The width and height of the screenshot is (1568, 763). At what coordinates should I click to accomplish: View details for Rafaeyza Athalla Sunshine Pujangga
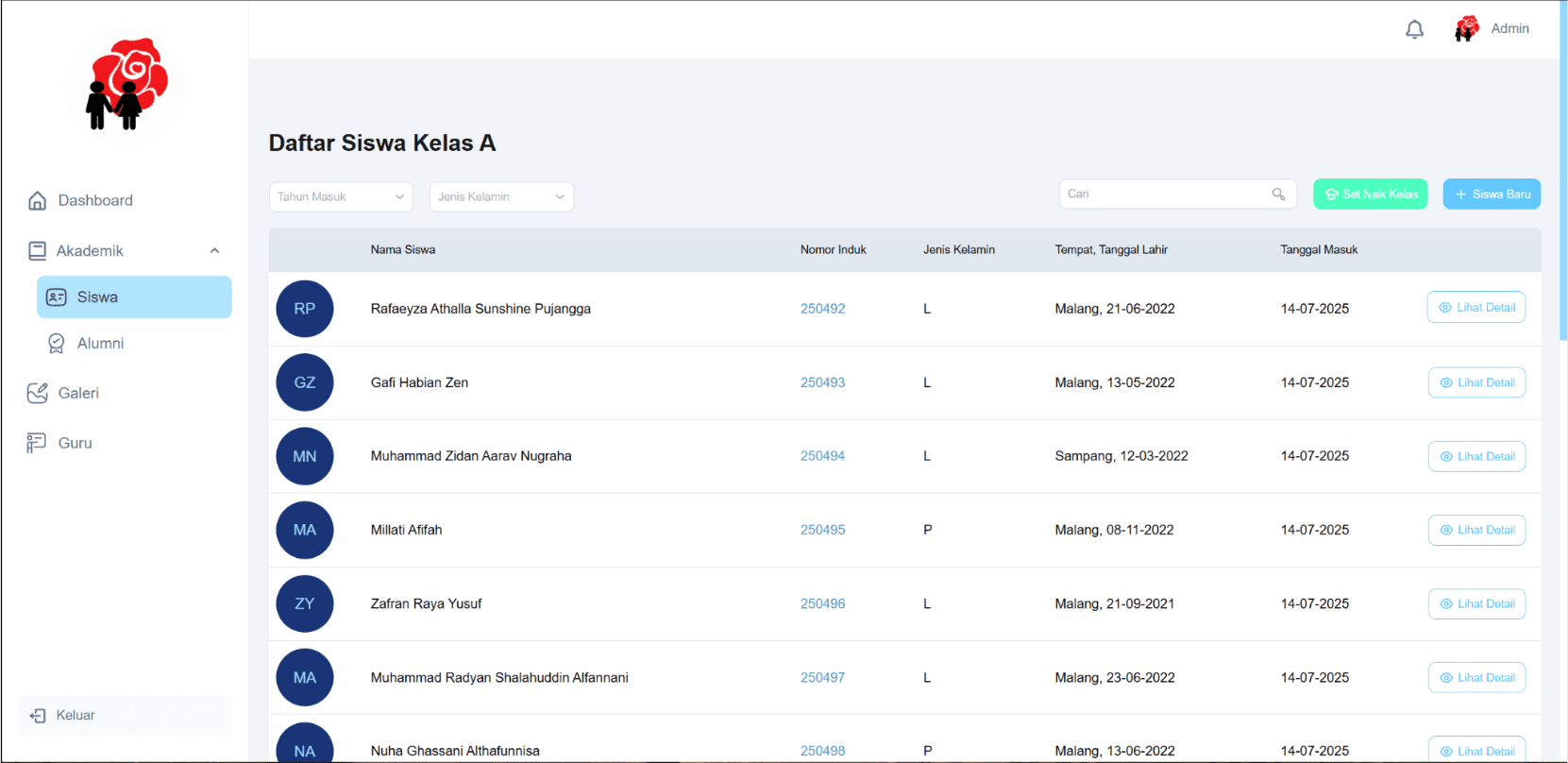(1476, 307)
